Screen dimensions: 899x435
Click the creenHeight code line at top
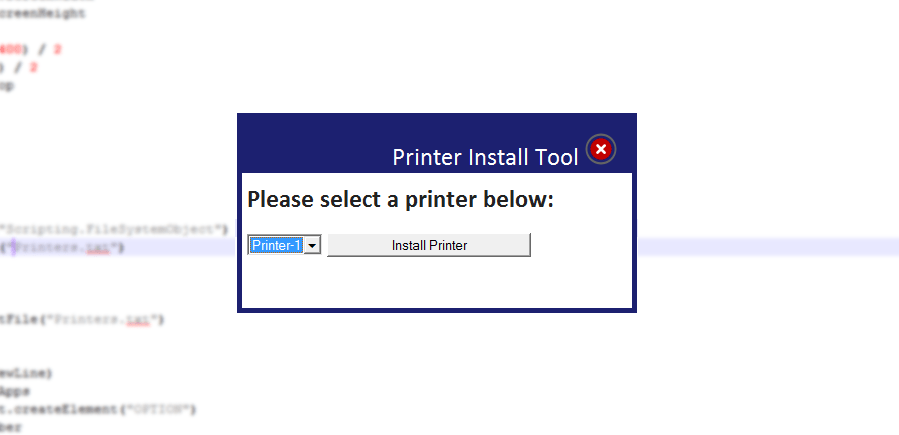pyautogui.click(x=43, y=14)
